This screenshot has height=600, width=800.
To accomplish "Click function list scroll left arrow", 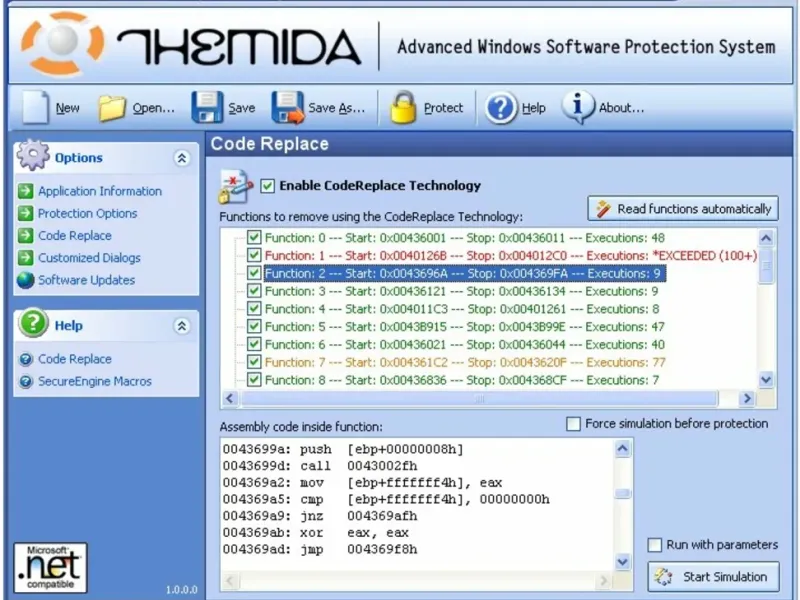I will [x=230, y=398].
